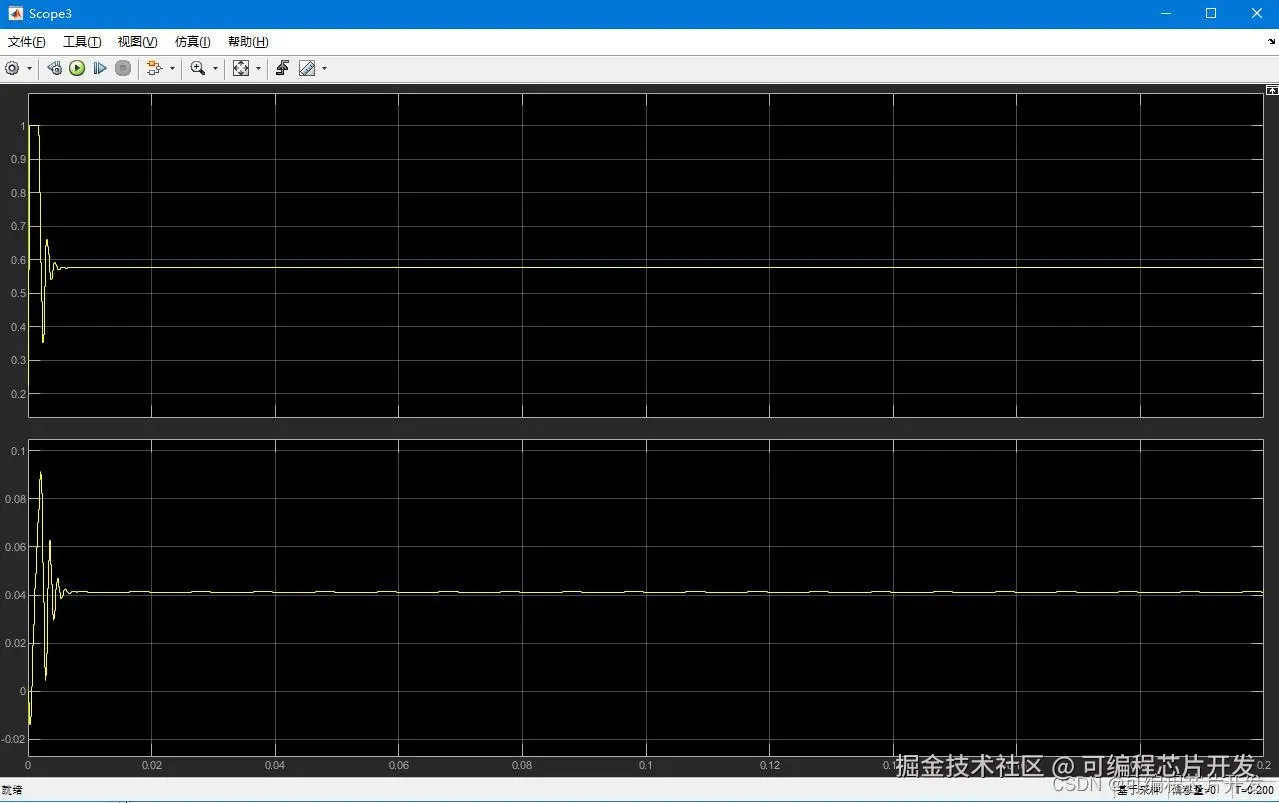The image size is (1279, 803).
Task: Expand the measurements dropdown arrow
Action: click(324, 68)
